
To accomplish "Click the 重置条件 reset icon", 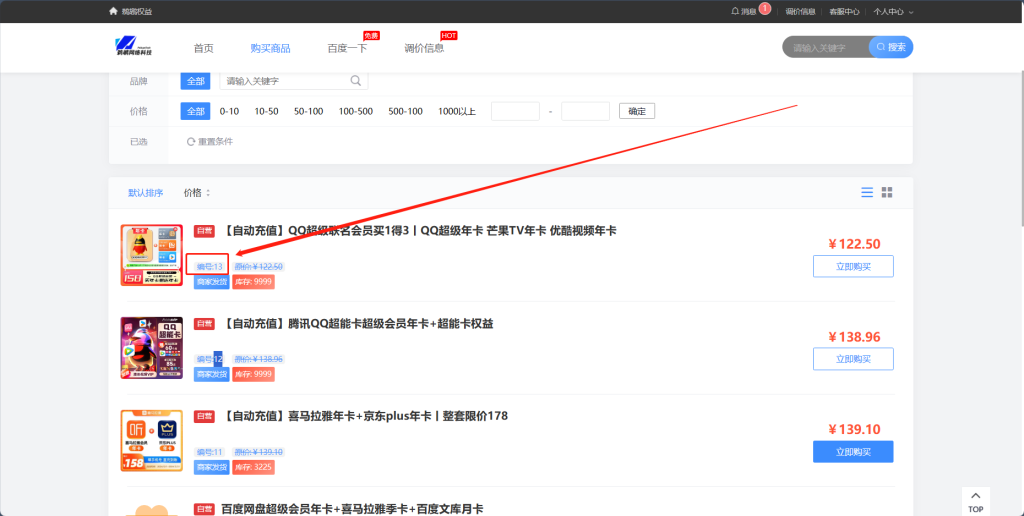I will [x=191, y=142].
